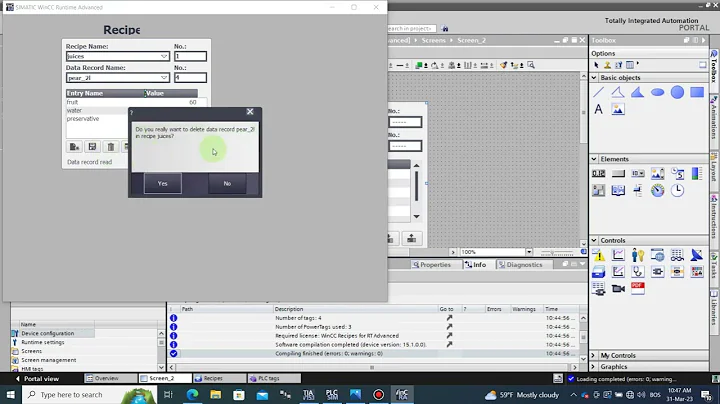The height and width of the screenshot is (404, 720).
Task: Select the Polyline basic object
Action: tap(618, 92)
